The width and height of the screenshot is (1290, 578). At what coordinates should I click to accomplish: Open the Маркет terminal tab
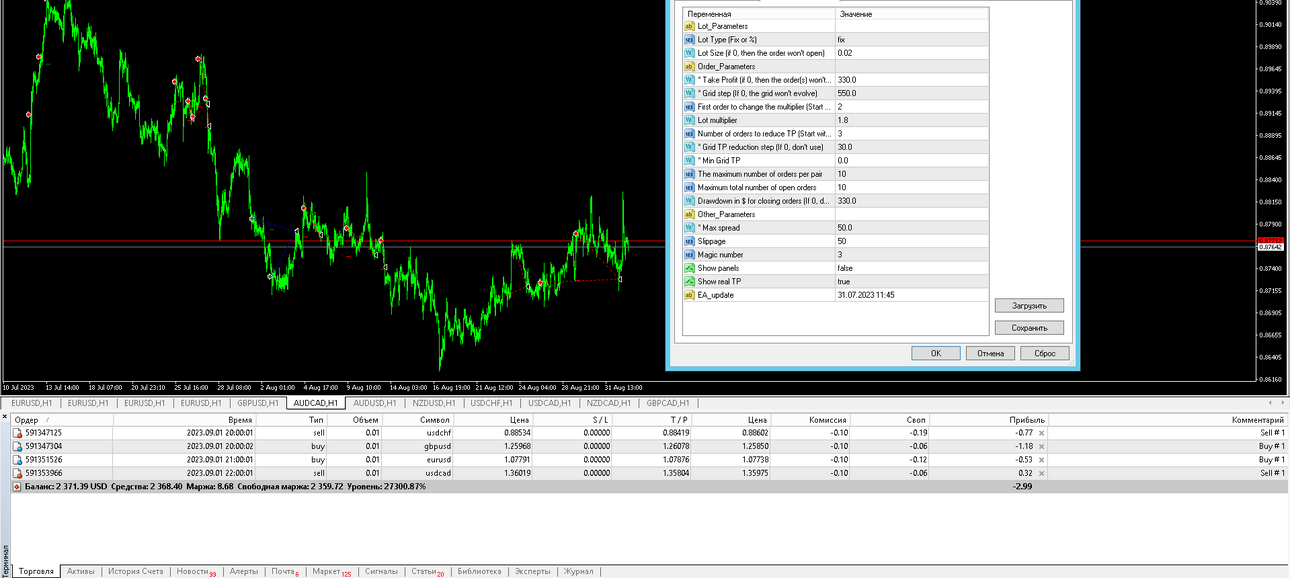[332, 571]
